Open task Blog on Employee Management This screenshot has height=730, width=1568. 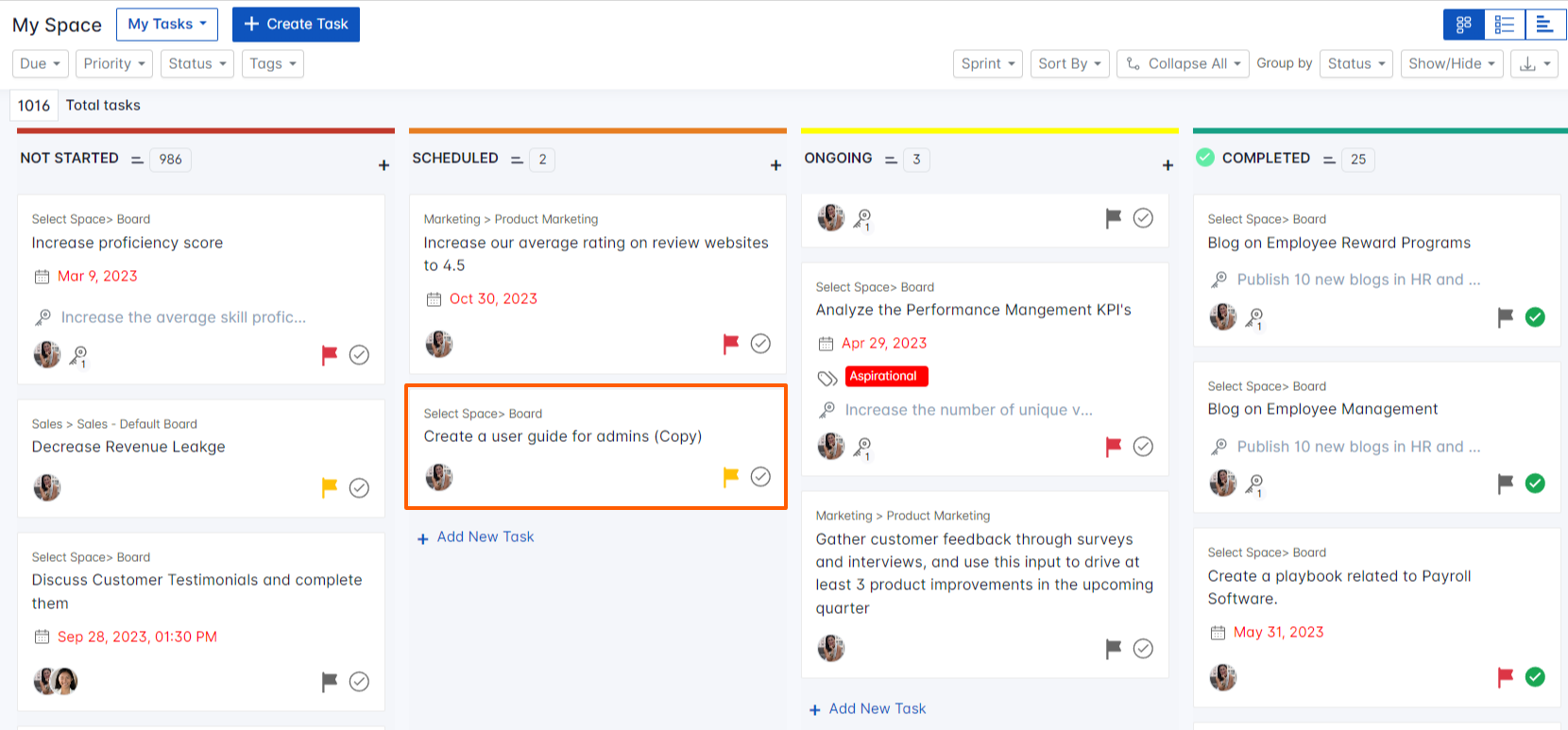pyautogui.click(x=1322, y=409)
